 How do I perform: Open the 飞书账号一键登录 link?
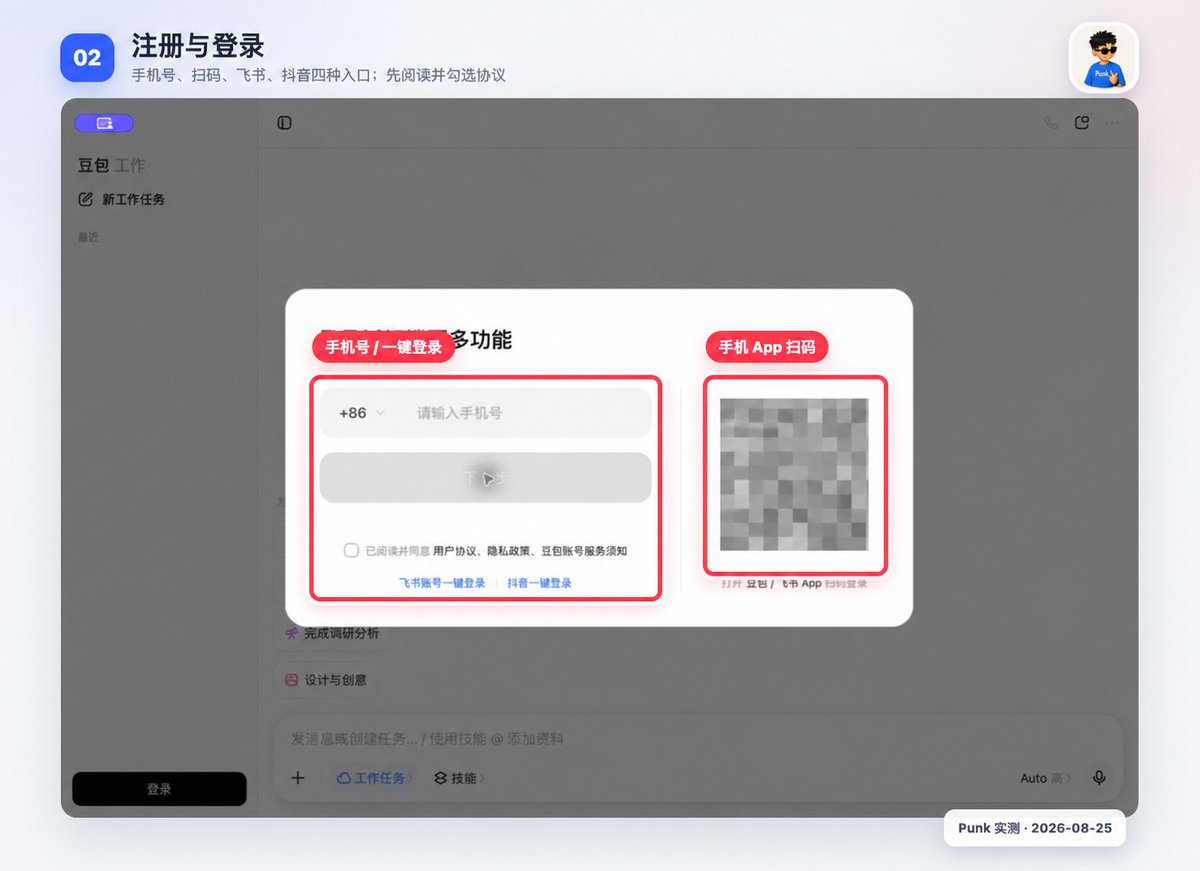pos(442,583)
